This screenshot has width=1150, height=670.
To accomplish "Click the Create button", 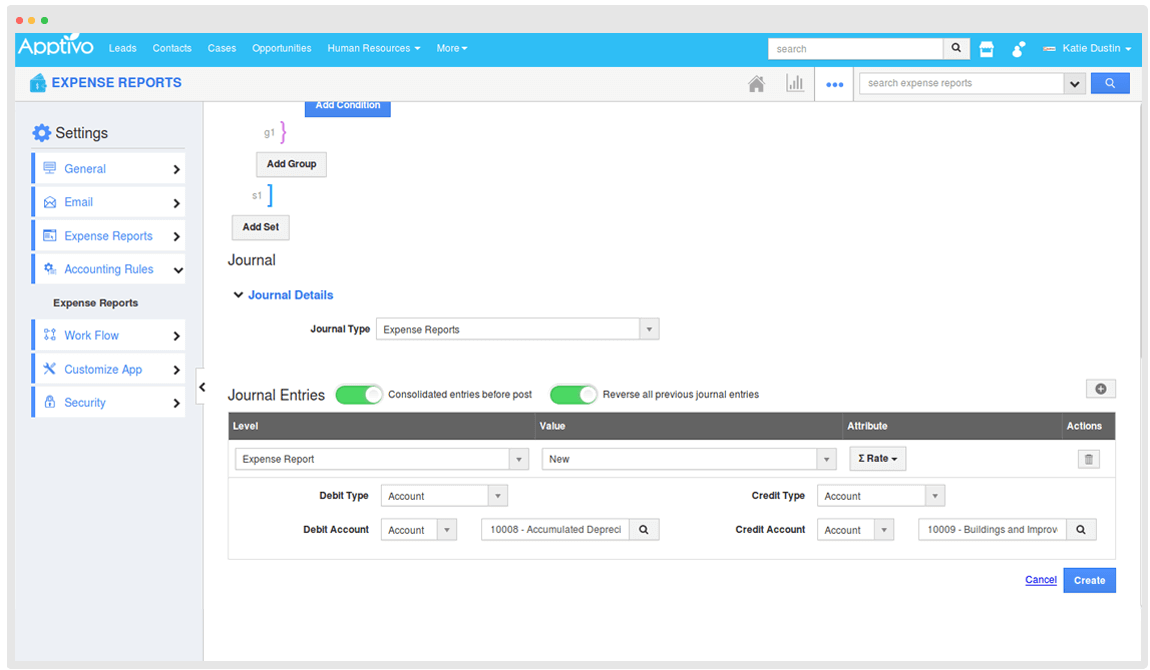I will 1089,580.
